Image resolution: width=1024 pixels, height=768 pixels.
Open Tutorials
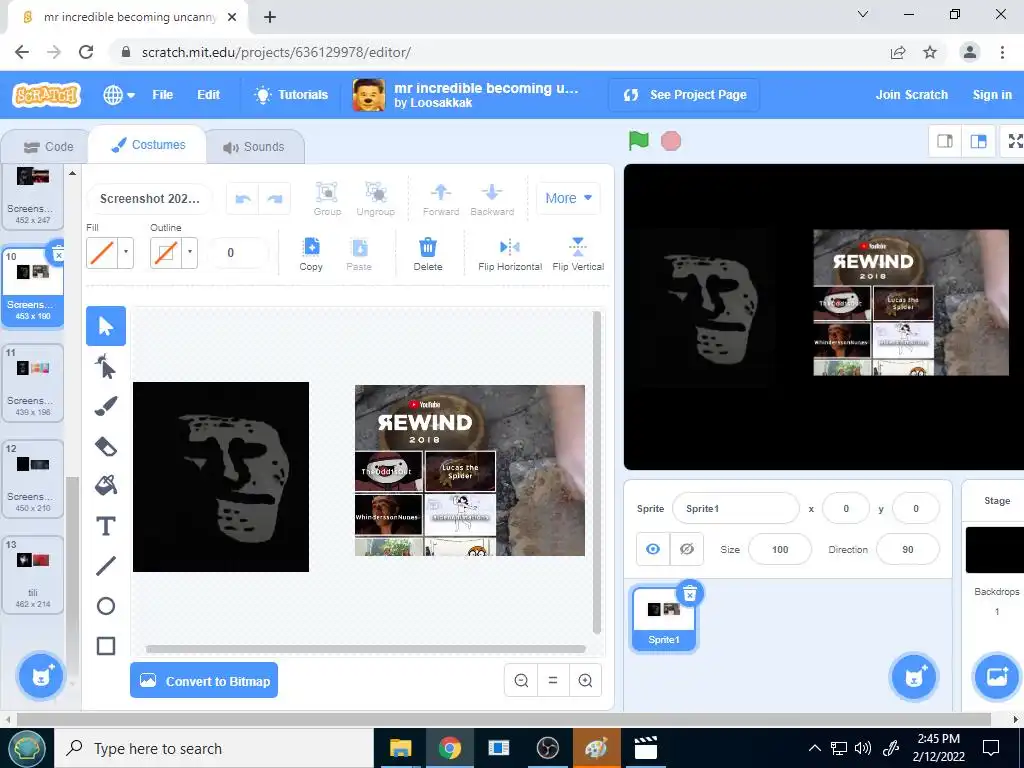tap(291, 95)
